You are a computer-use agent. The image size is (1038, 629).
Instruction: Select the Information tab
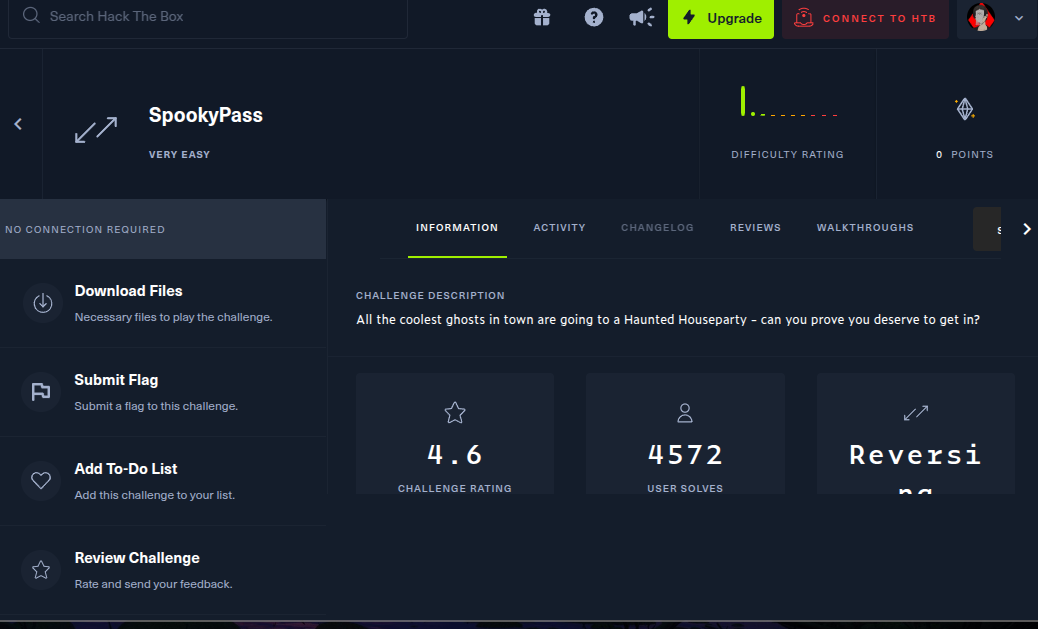(x=457, y=228)
